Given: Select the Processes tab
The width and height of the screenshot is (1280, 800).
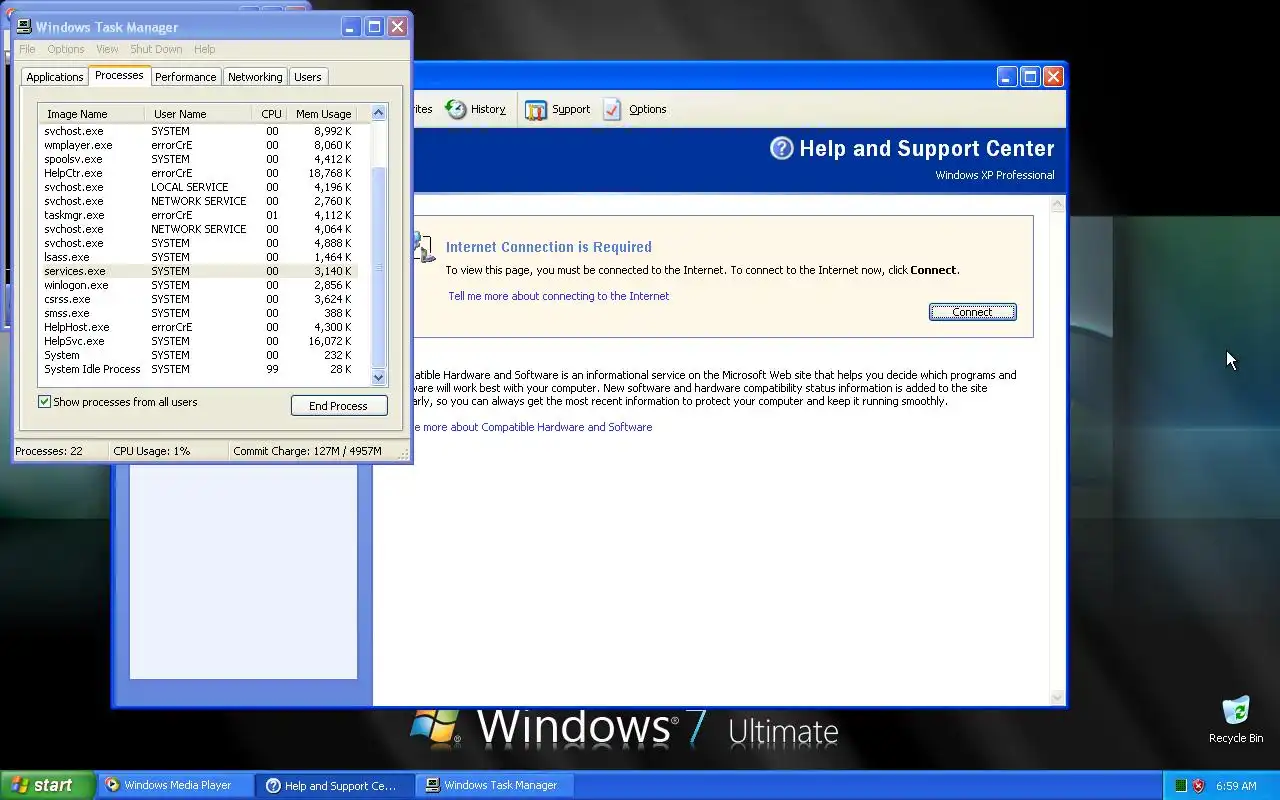Looking at the screenshot, I should pyautogui.click(x=119, y=76).
